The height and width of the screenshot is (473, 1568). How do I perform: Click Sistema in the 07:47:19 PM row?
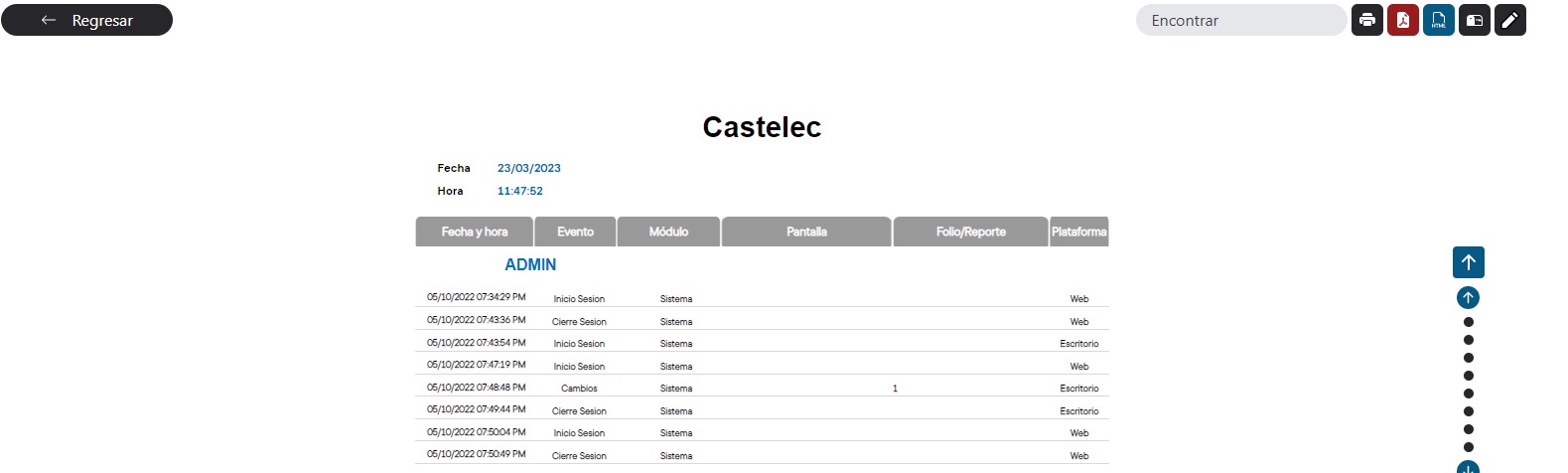pyautogui.click(x=676, y=367)
